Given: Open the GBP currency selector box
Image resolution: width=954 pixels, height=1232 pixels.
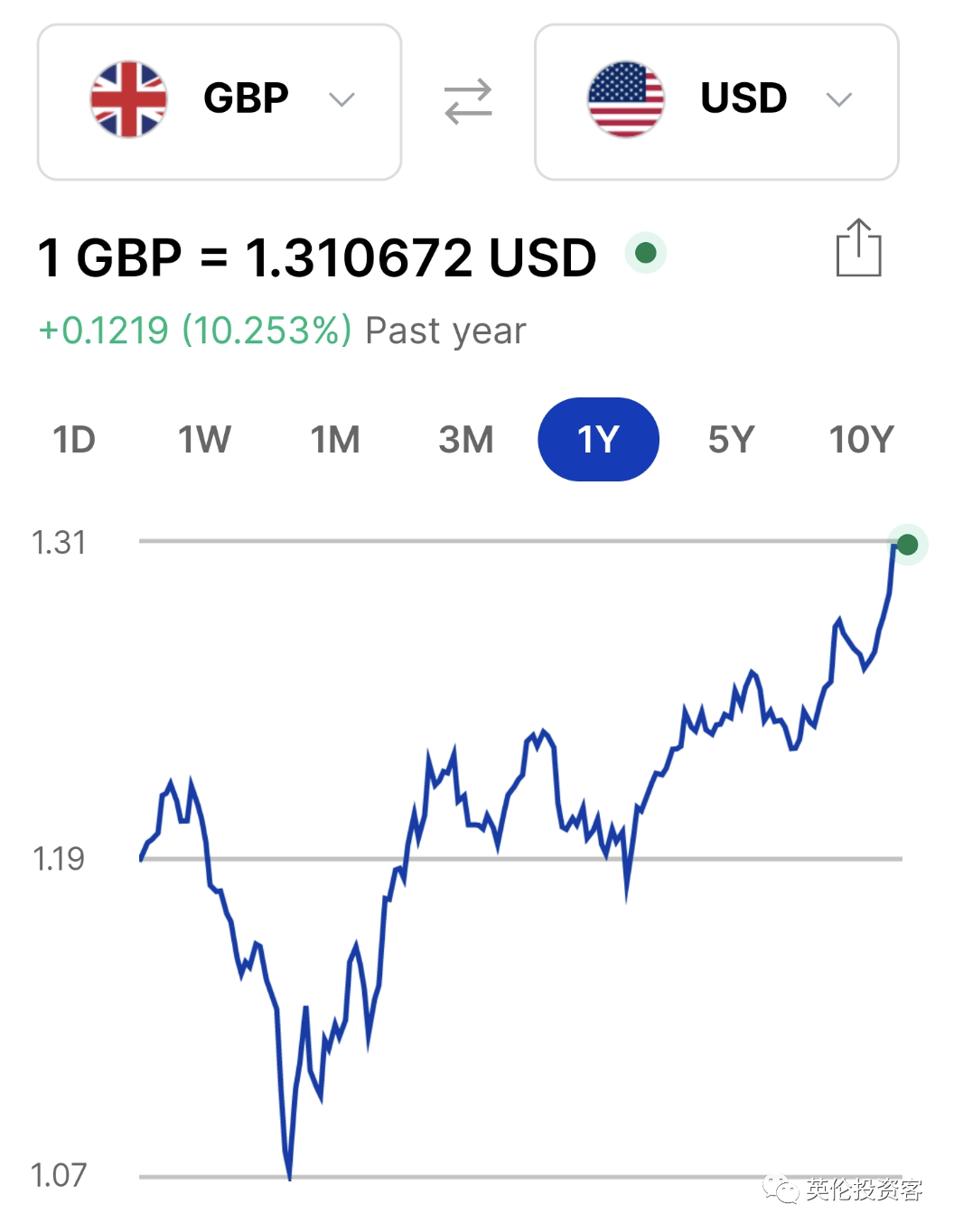Looking at the screenshot, I should point(220,102).
